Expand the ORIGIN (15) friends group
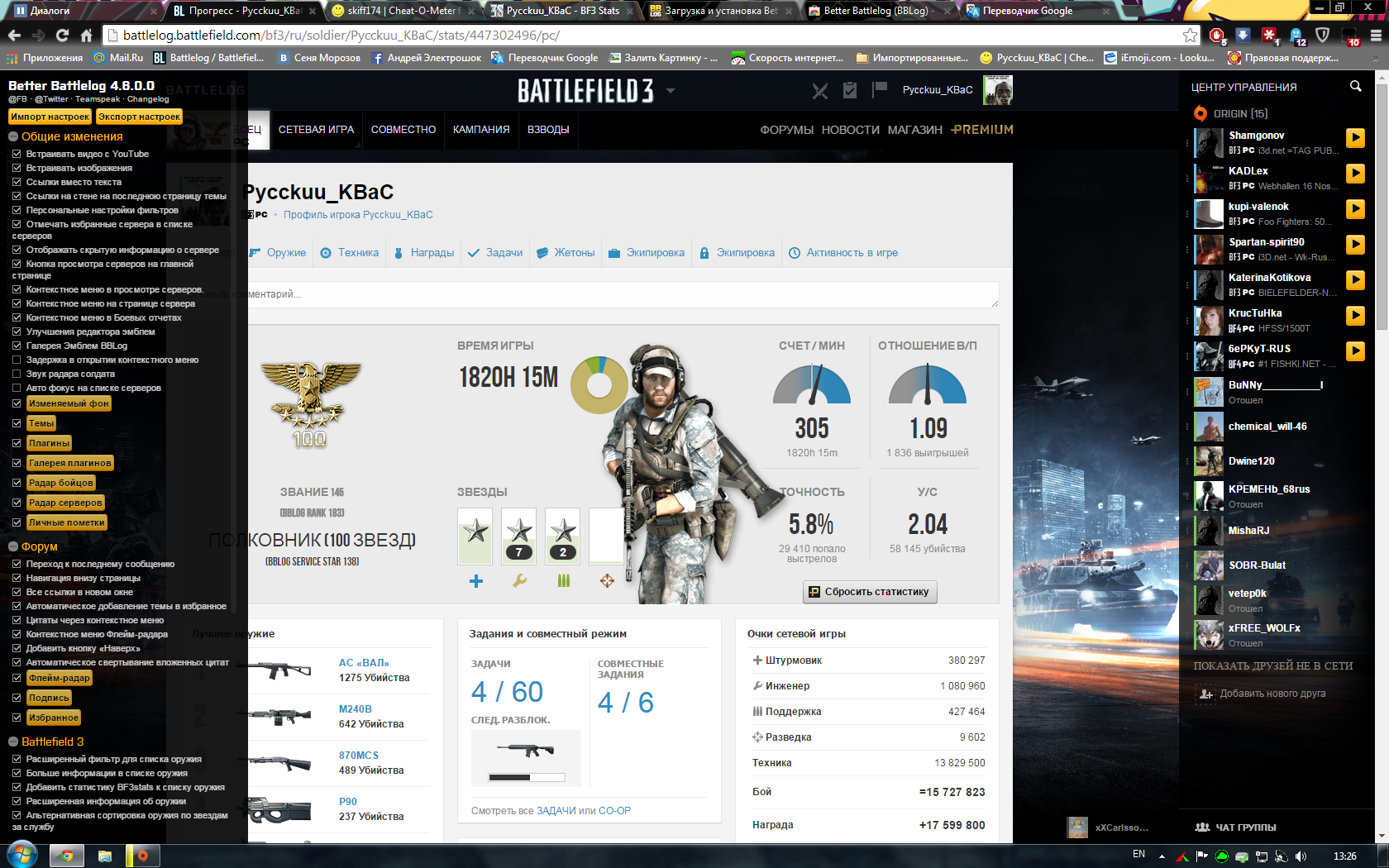1389x868 pixels. pos(1230,113)
